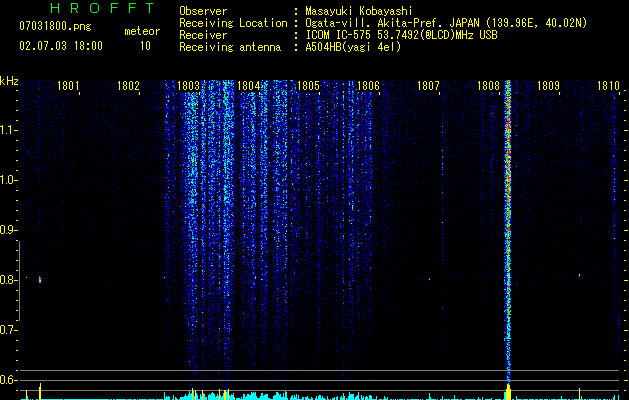629x400 pixels.
Task: Click the 1.0 kHz frequency label
Action: pos(8,180)
